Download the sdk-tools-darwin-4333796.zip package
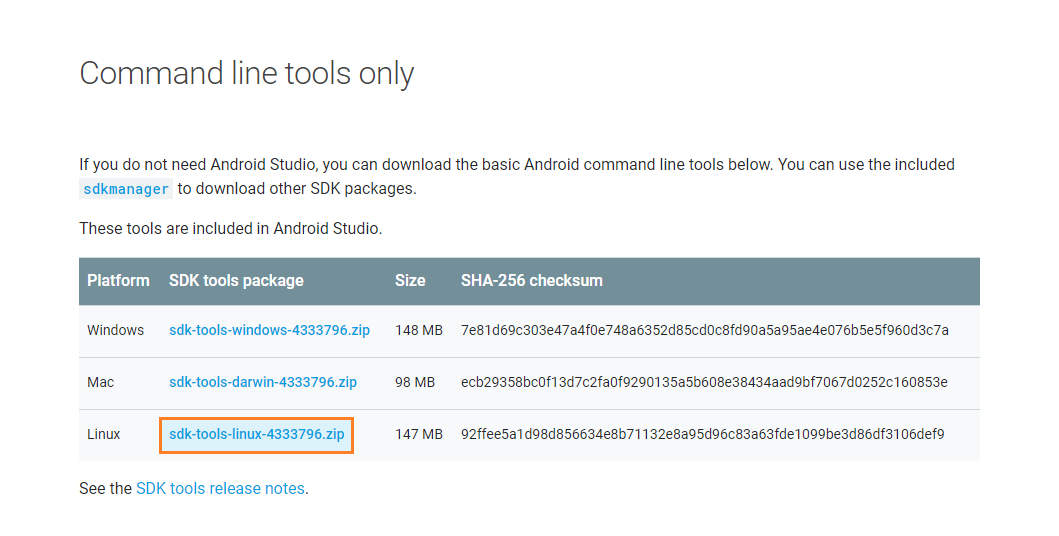This screenshot has width=1059, height=536. [262, 382]
